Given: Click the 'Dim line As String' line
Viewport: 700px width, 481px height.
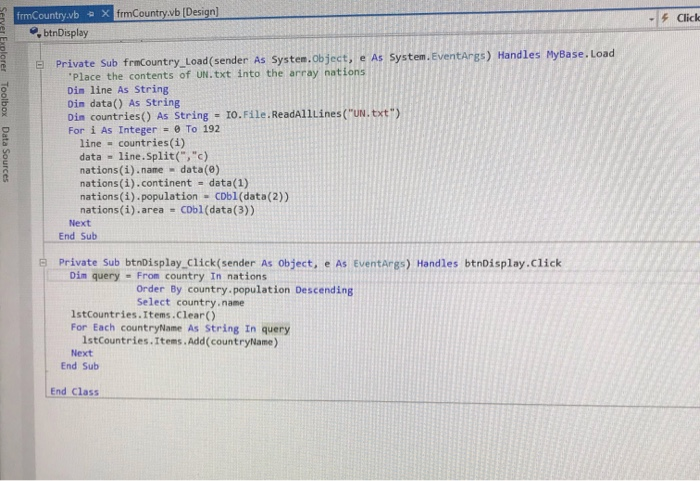Looking at the screenshot, I should point(118,90).
